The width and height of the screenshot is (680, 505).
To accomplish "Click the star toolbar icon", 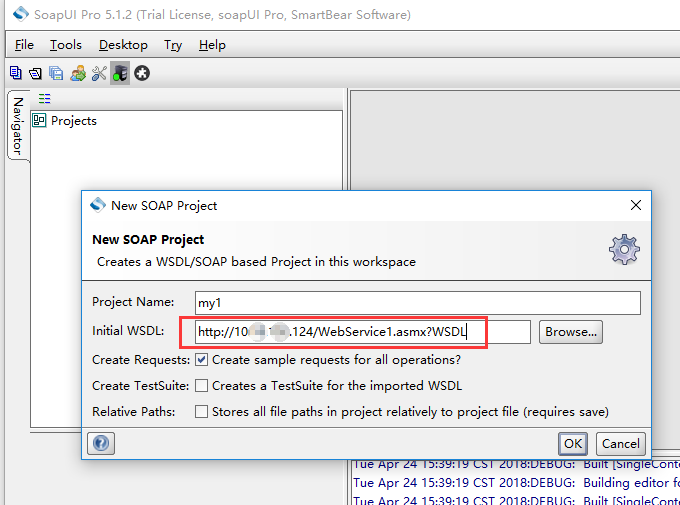I will coord(142,73).
